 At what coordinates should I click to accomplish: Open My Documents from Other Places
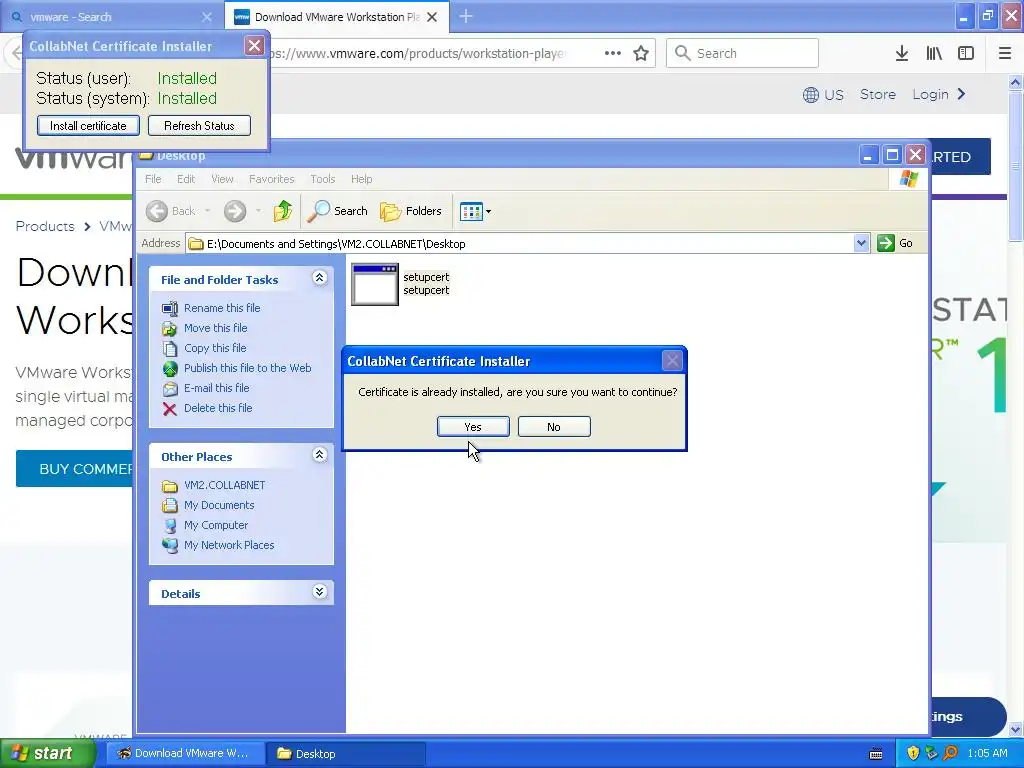[219, 505]
